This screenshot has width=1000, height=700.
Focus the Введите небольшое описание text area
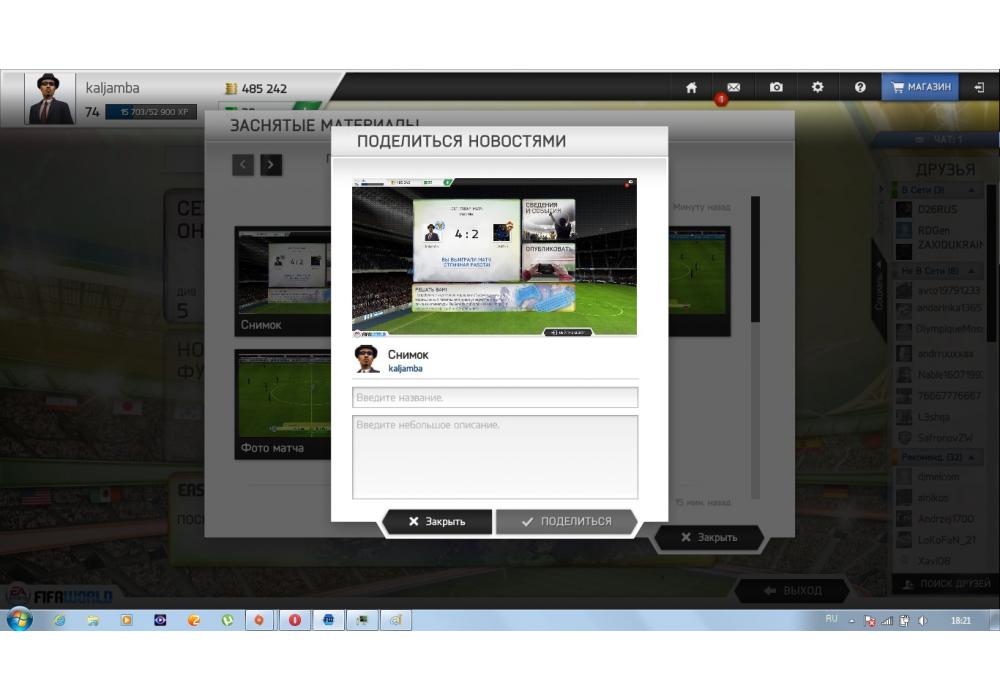pyautogui.click(x=495, y=456)
